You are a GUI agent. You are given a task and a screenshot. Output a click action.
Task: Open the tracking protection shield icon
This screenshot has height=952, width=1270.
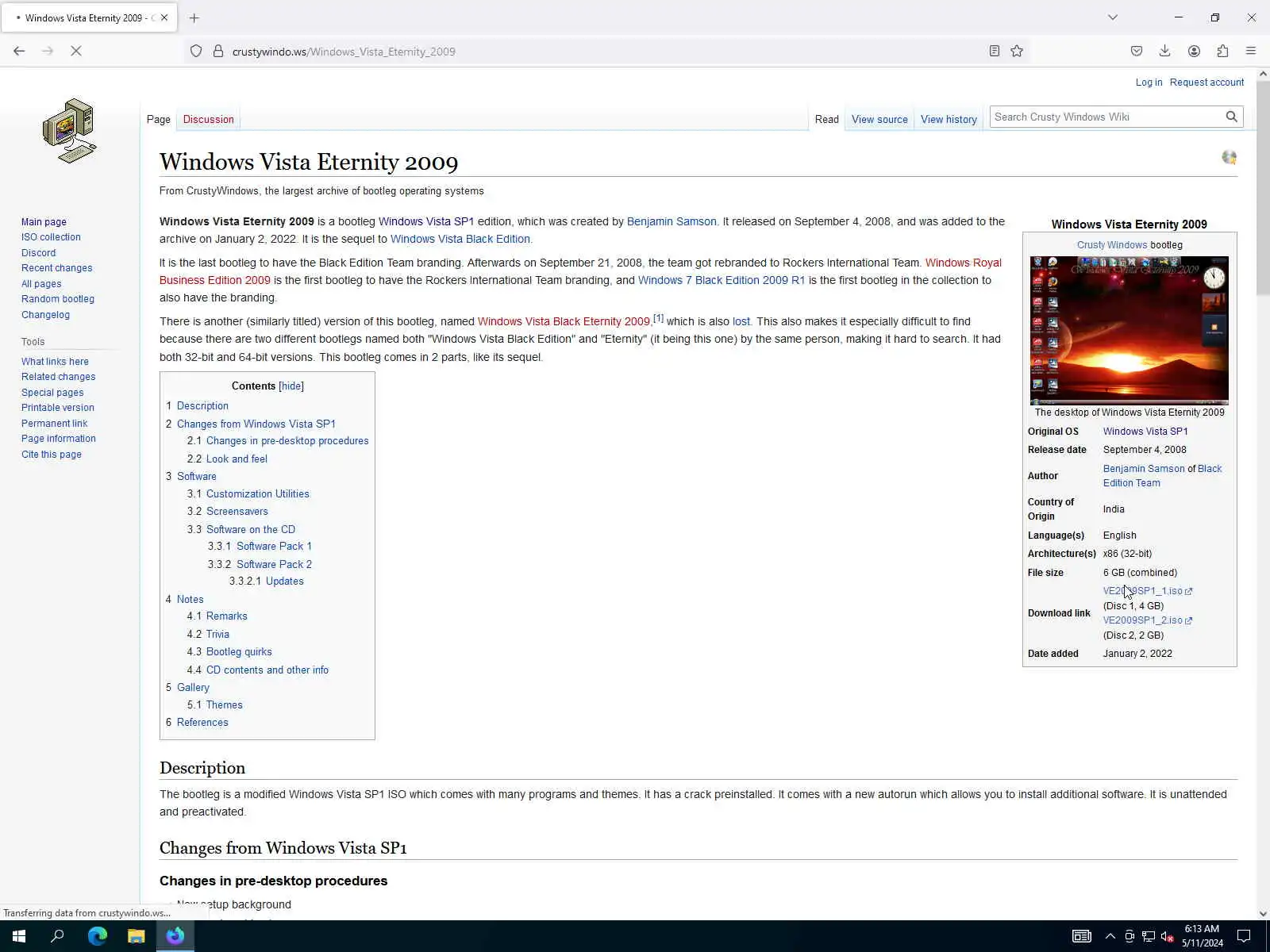pyautogui.click(x=196, y=52)
